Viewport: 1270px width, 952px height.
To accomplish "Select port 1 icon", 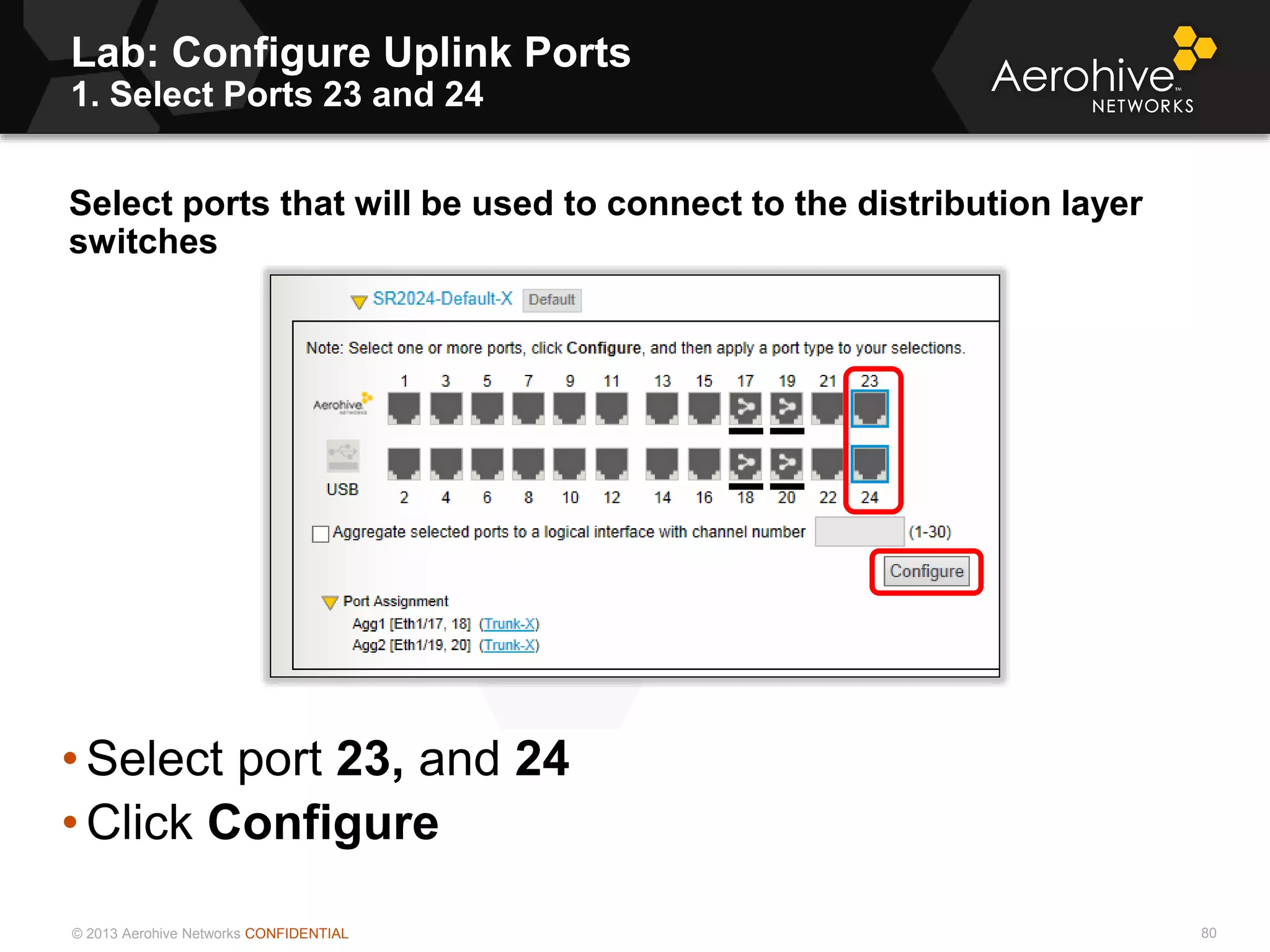I will coord(404,408).
